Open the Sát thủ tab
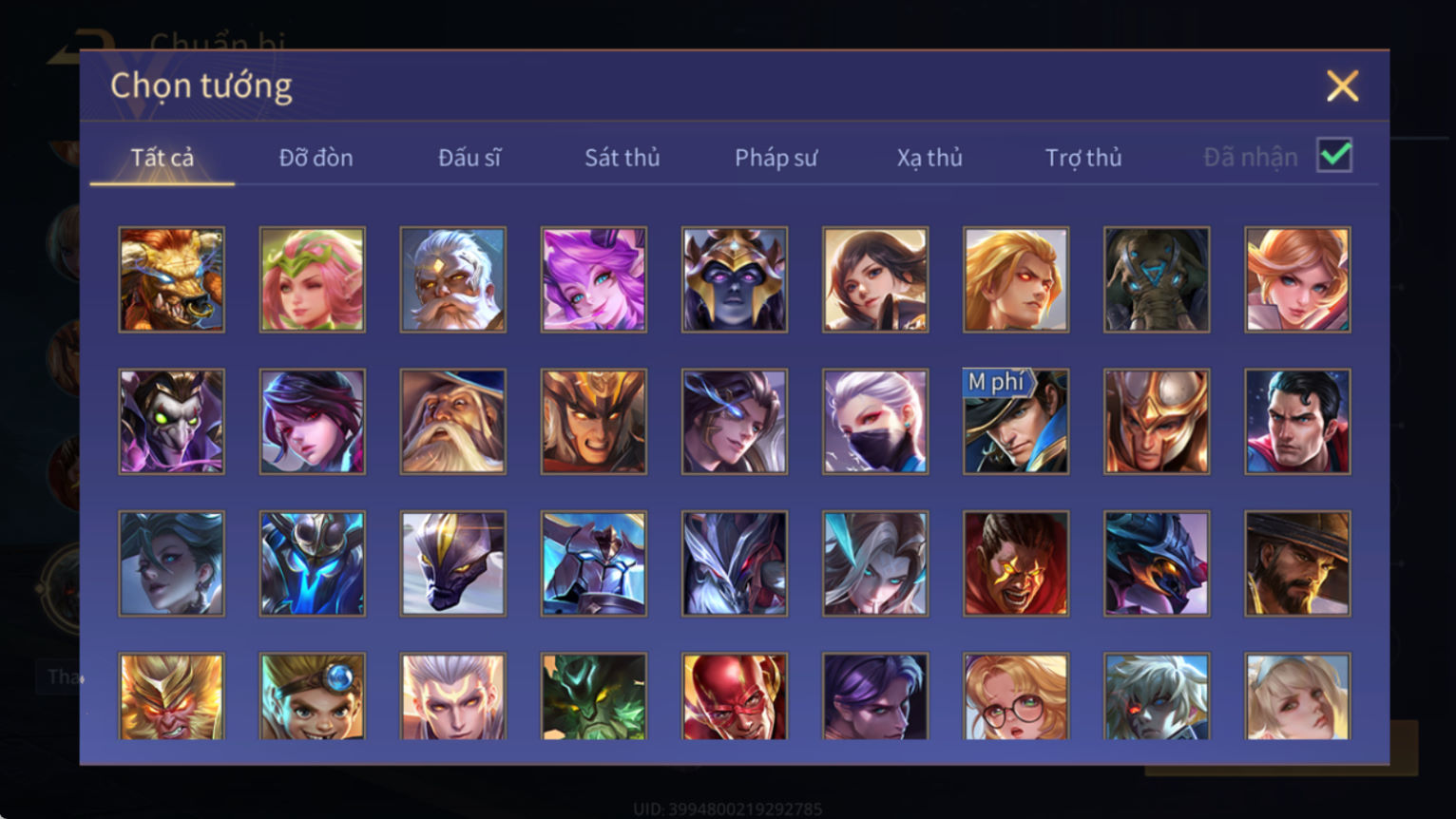Screen dimensions: 1456x819 coord(622,158)
